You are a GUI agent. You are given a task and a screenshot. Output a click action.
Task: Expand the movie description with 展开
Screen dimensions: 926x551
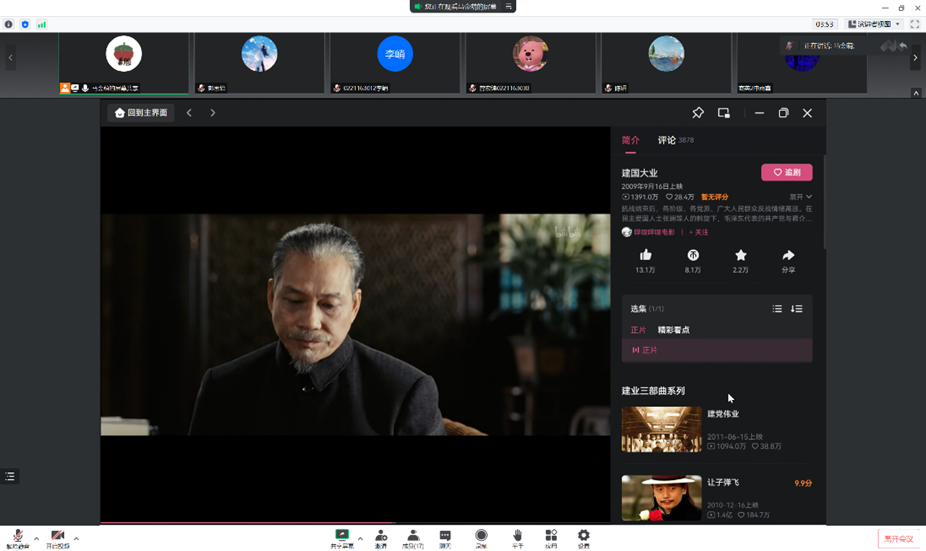coord(801,197)
